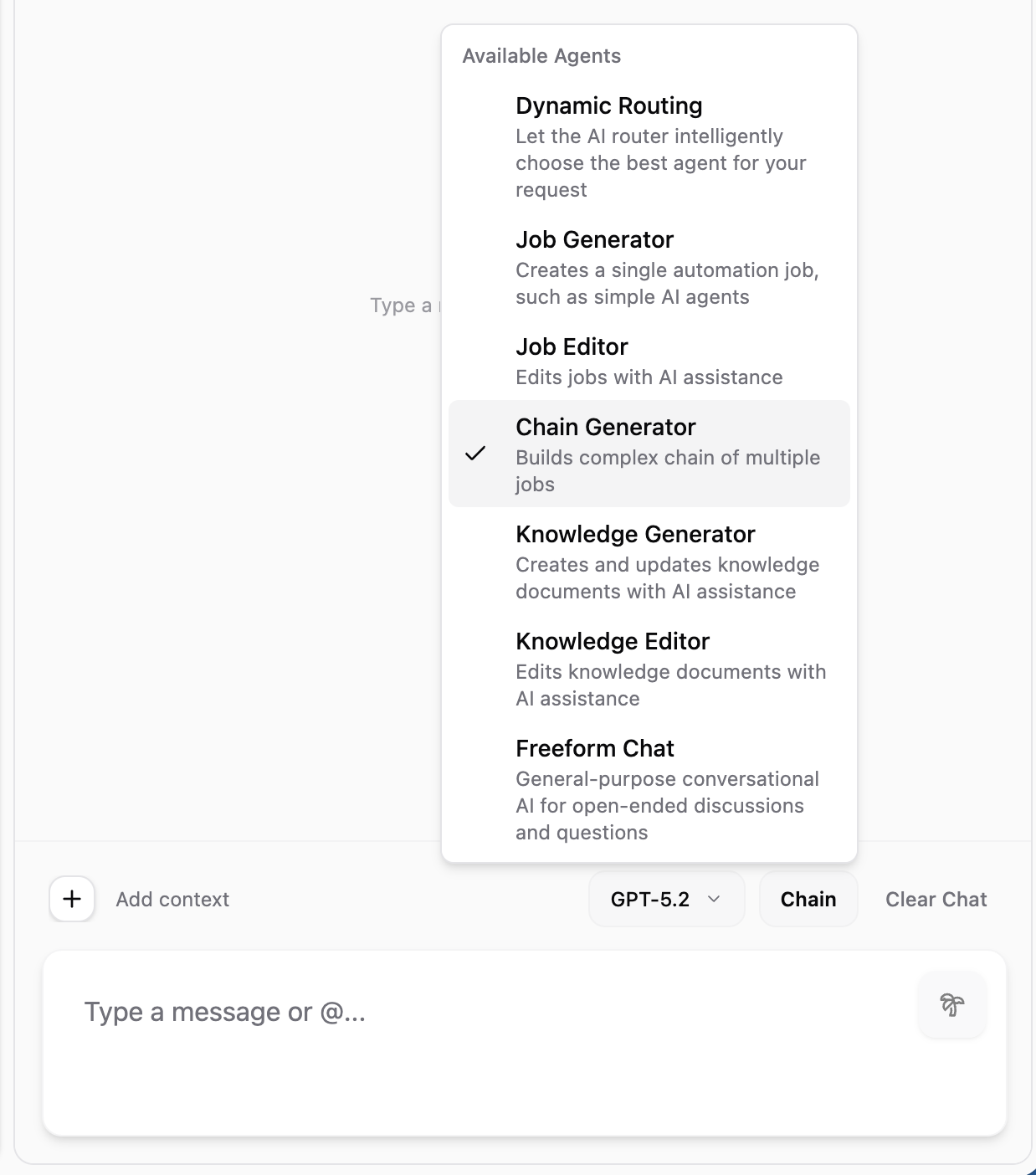Screen dimensions: 1036x1175
Task: Click the plus icon to add context
Action: (x=71, y=899)
